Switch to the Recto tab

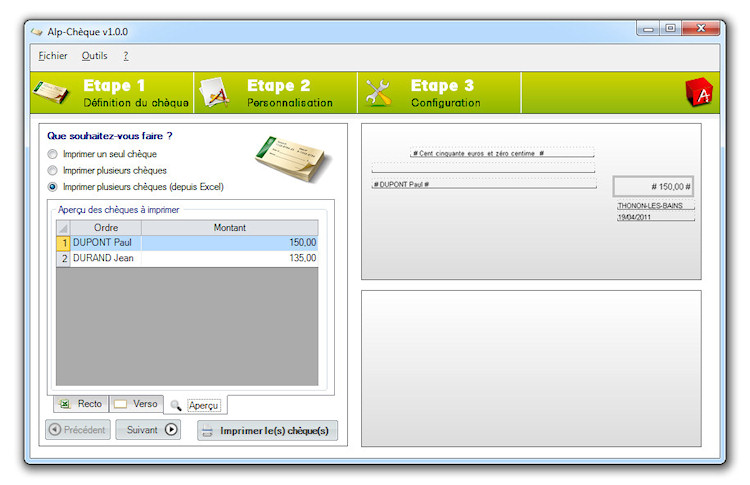click(81, 404)
